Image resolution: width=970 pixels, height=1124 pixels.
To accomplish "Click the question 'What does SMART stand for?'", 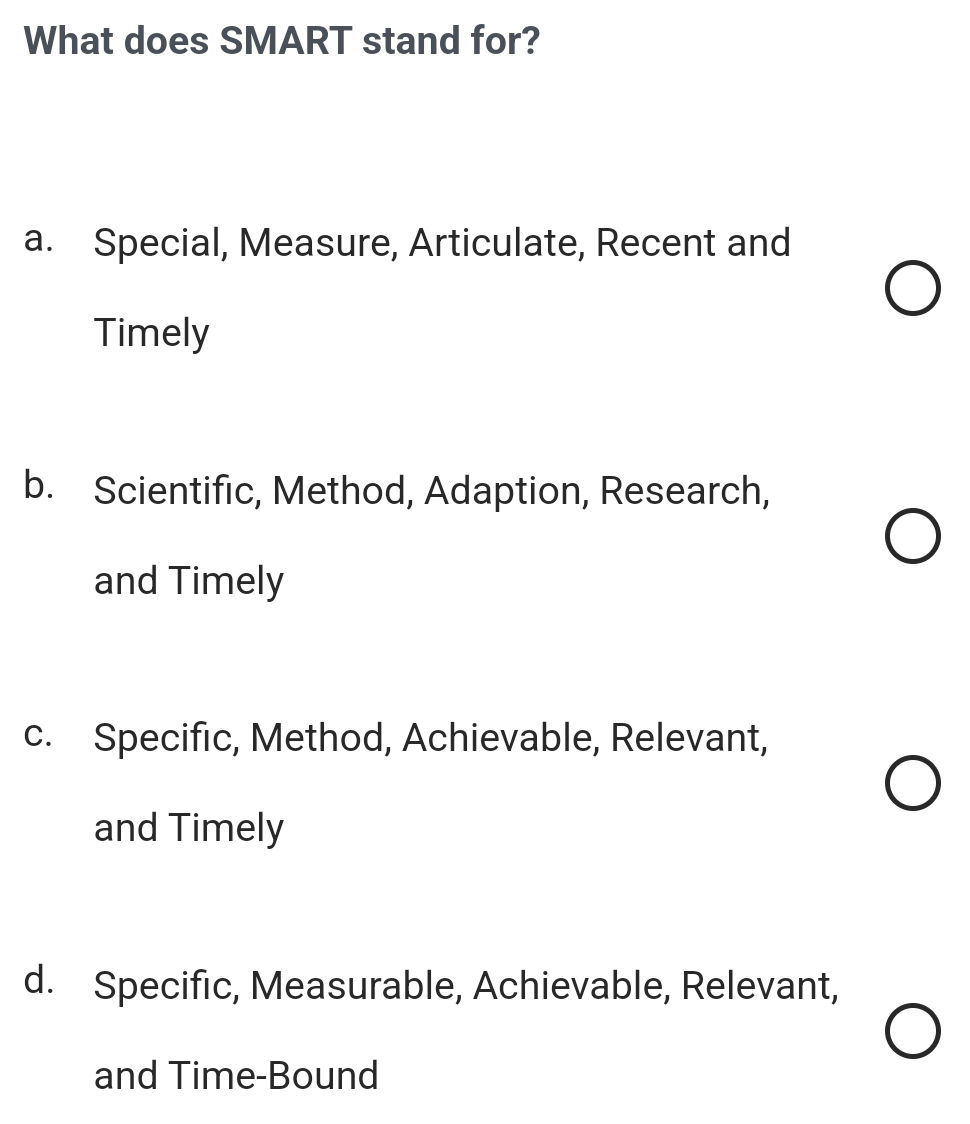I will tap(281, 40).
